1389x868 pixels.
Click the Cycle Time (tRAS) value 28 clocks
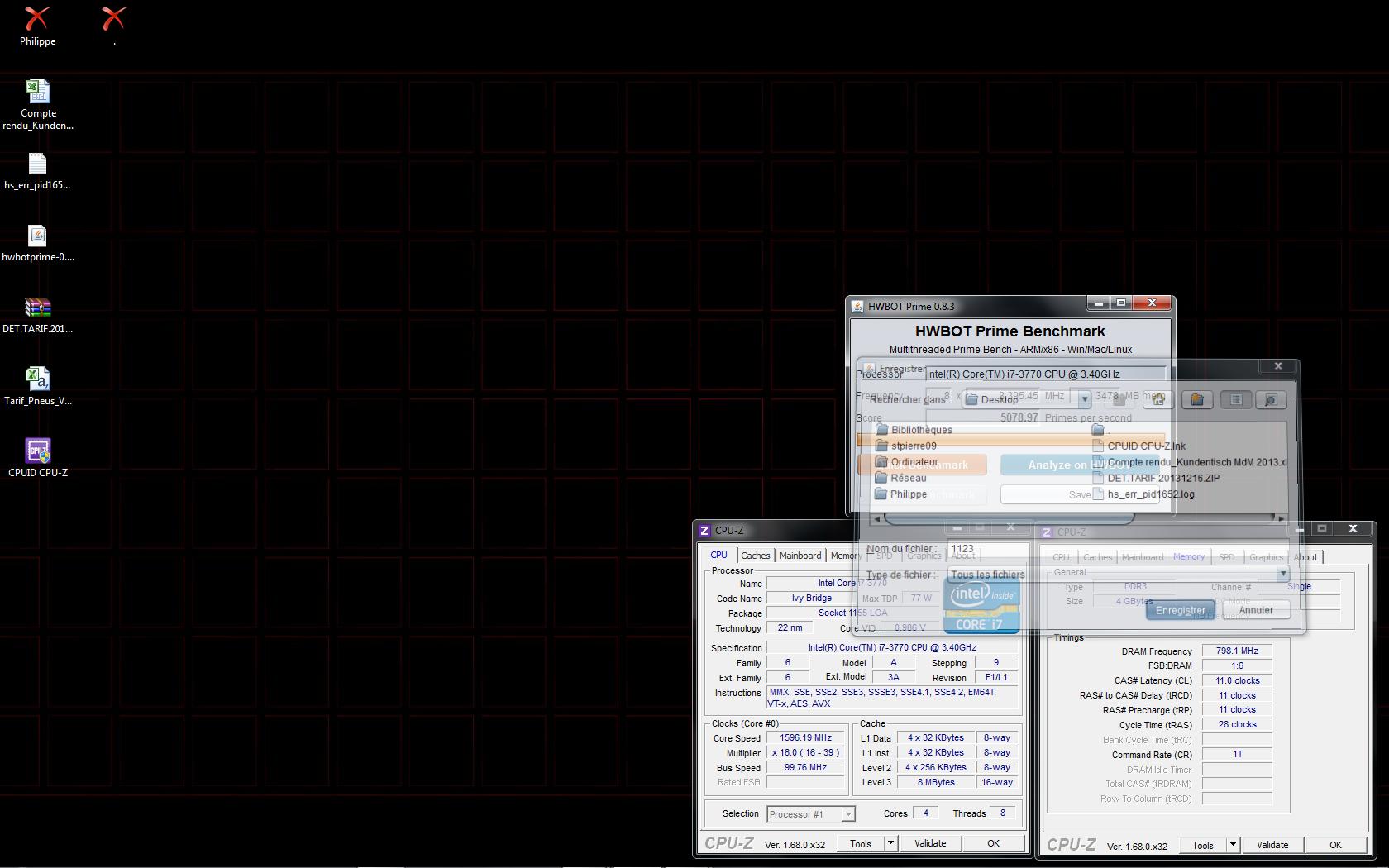point(1237,725)
